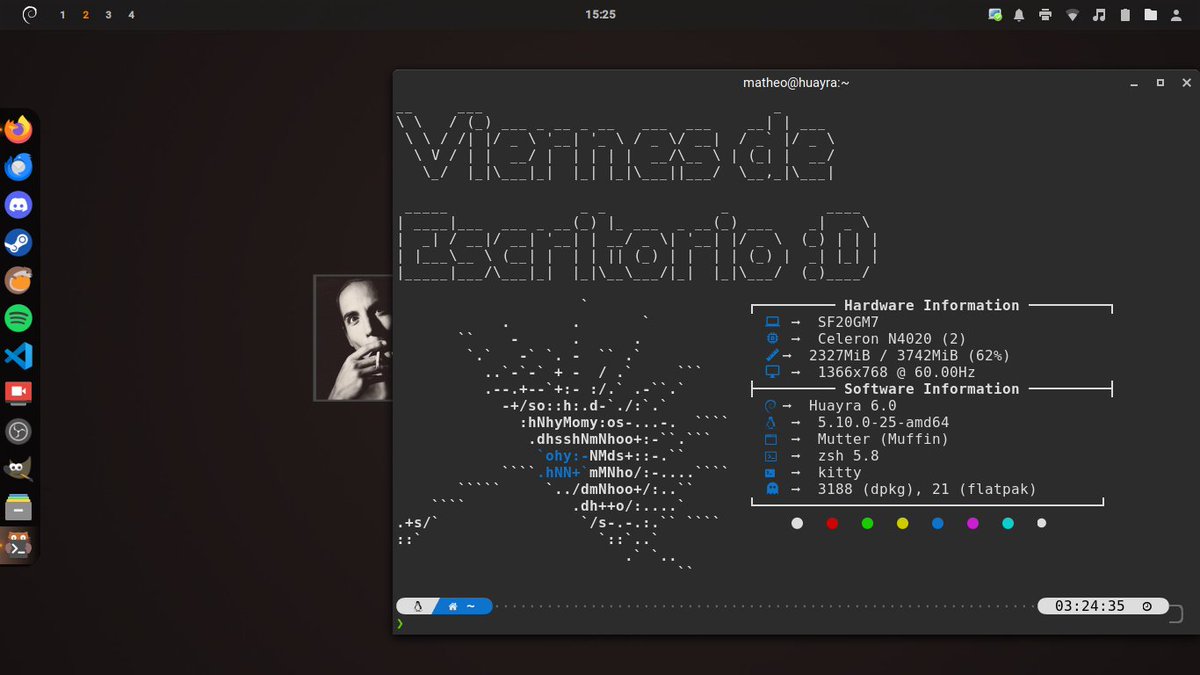This screenshot has height=675, width=1200.
Task: Open the printer tray icon
Action: [1045, 14]
